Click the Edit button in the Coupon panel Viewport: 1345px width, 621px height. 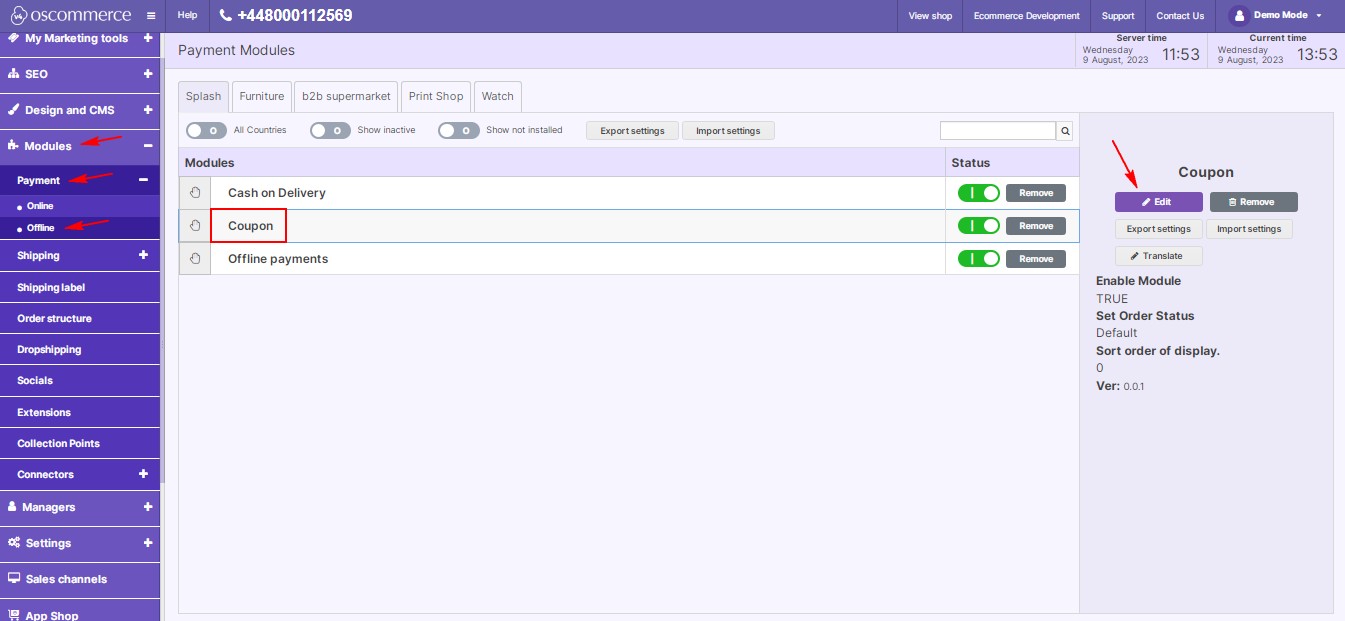(1158, 201)
